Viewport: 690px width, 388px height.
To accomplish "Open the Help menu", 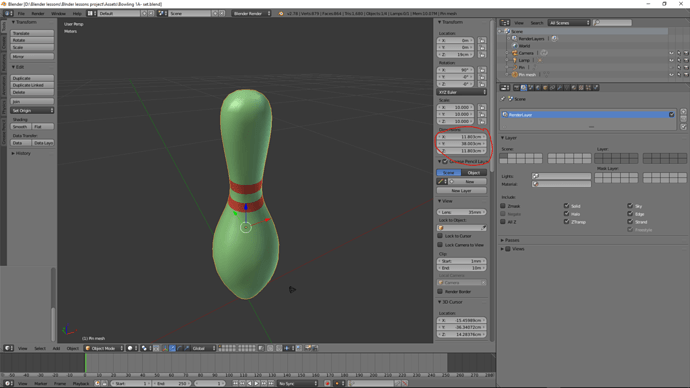I will click(77, 14).
